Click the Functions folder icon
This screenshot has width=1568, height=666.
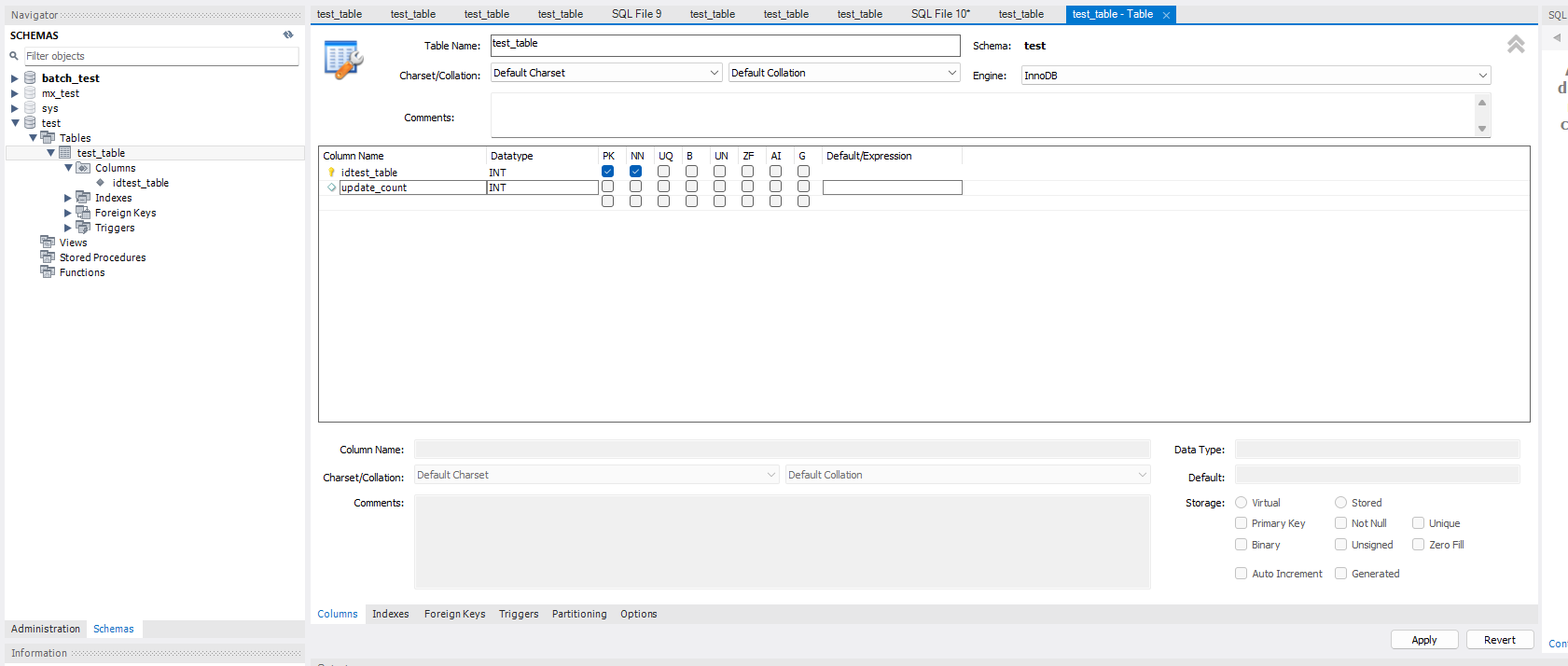click(x=48, y=272)
